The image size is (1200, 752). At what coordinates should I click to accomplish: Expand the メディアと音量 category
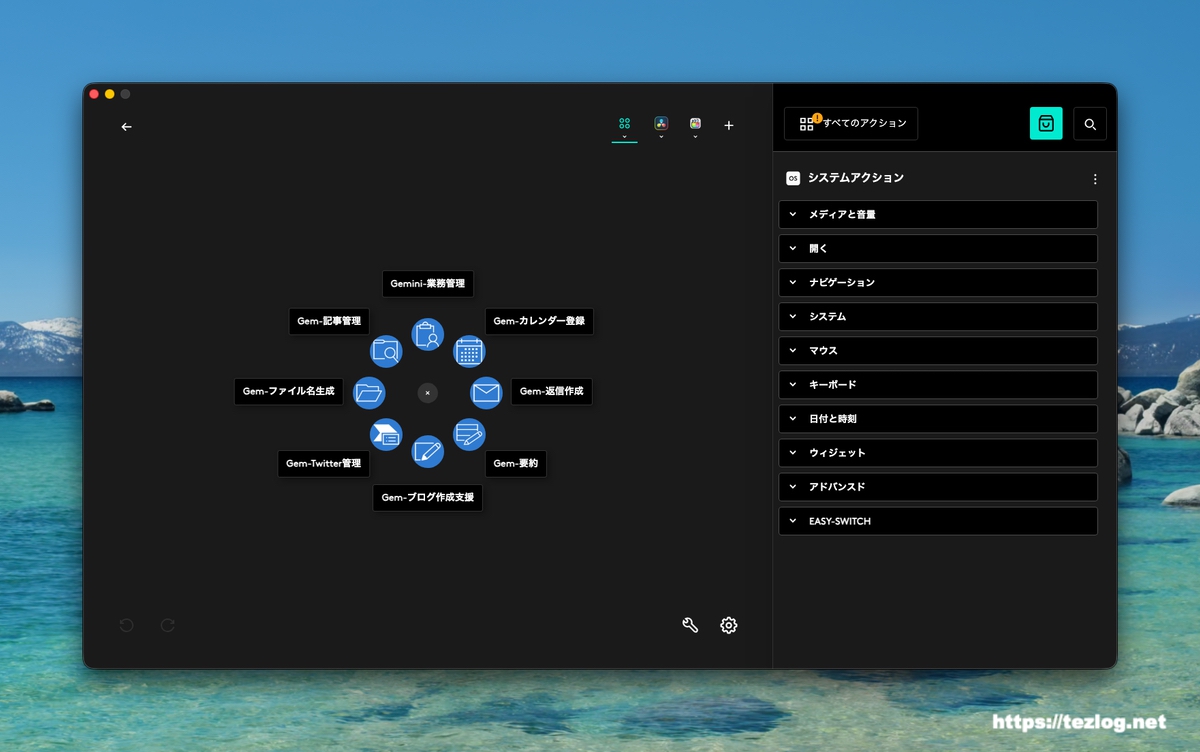(937, 214)
